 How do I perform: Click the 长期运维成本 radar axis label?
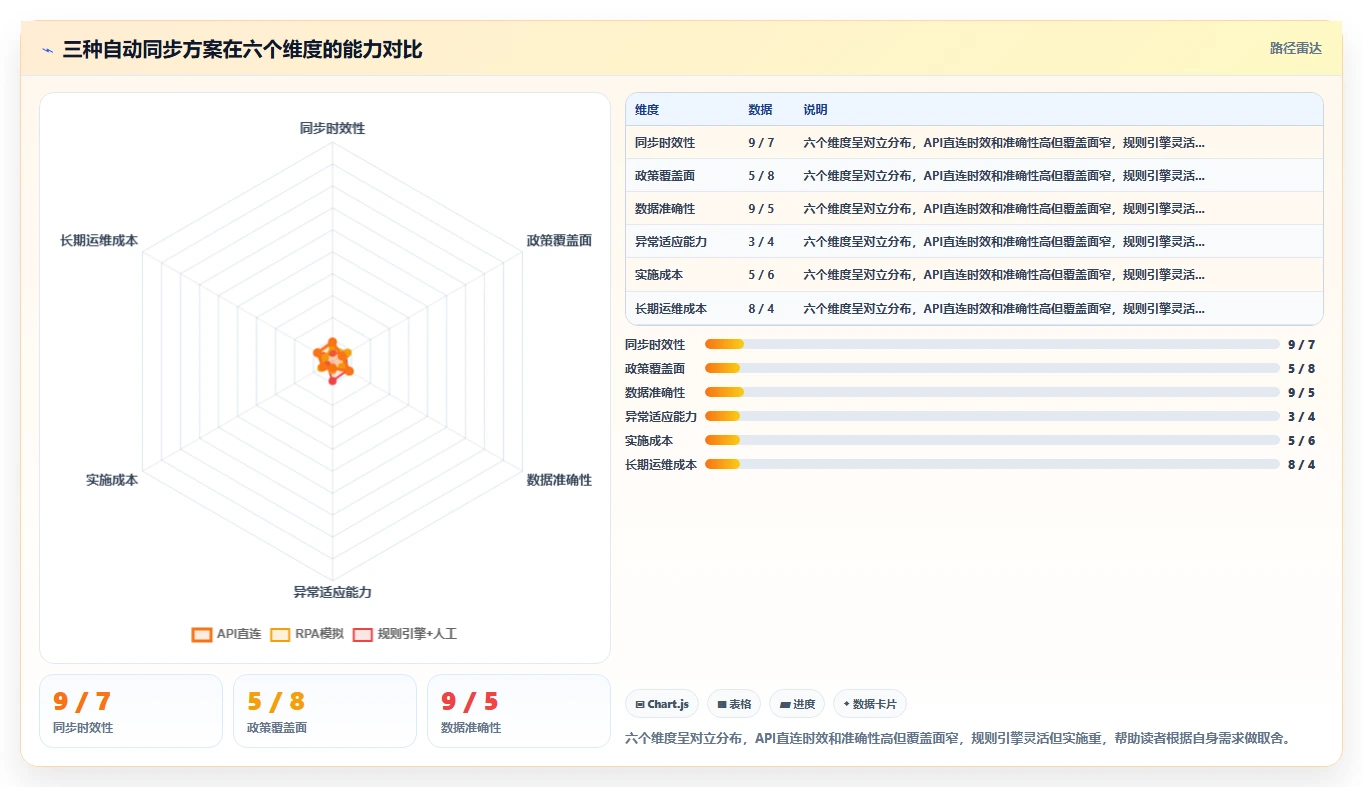click(x=99, y=241)
